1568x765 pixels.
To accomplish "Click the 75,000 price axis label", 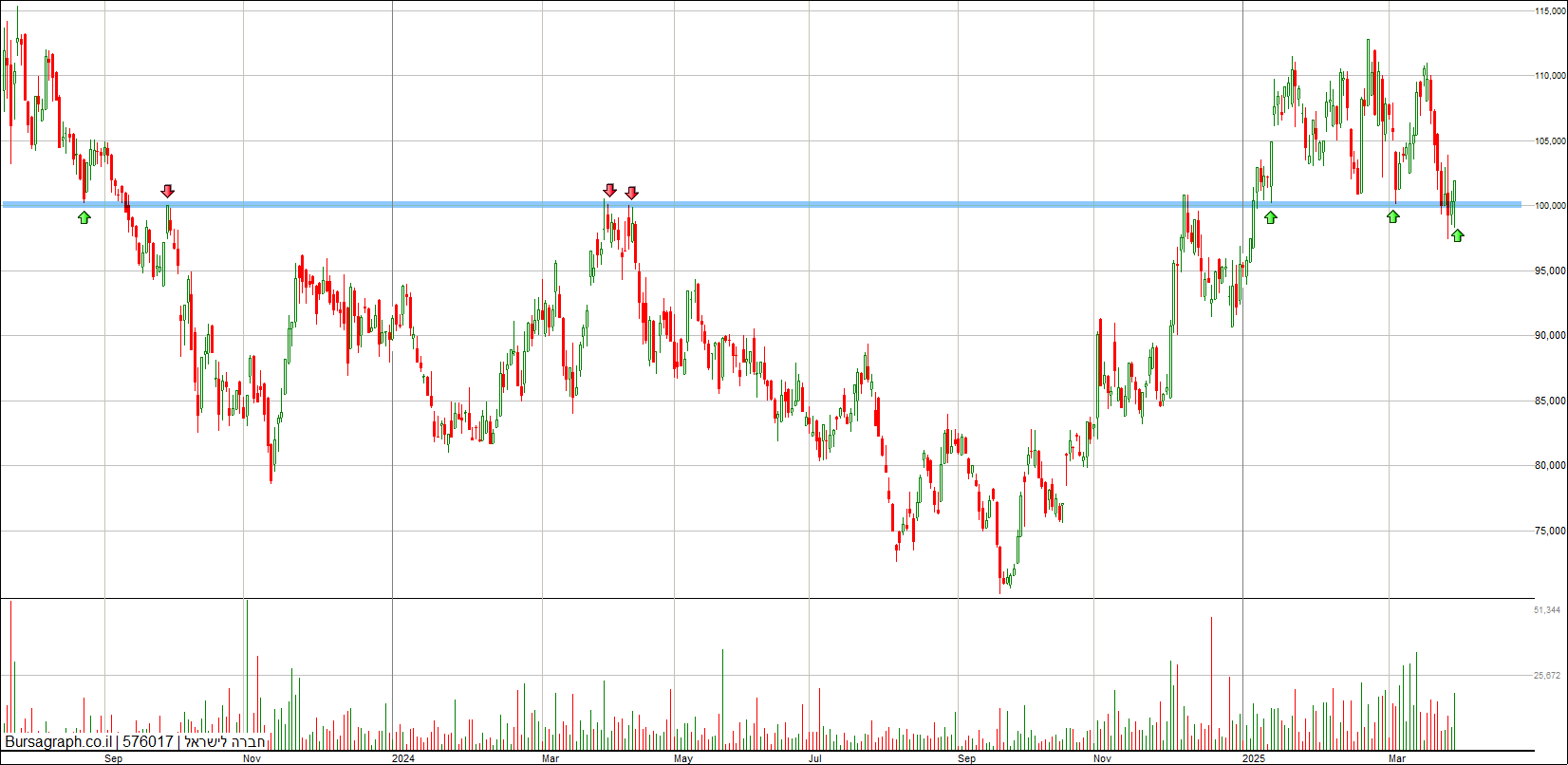I will 1550,532.
